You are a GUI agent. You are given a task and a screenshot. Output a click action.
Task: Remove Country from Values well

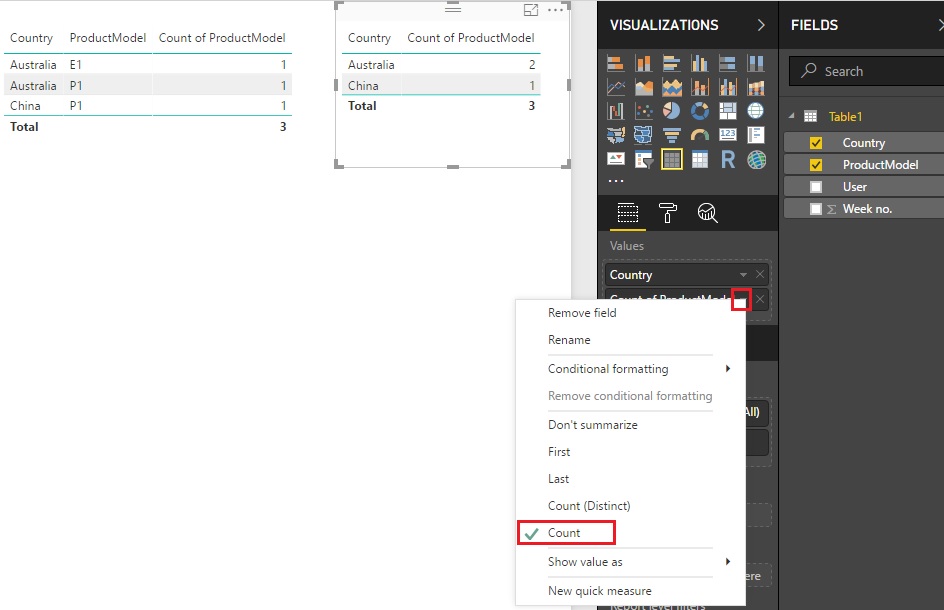coord(760,275)
